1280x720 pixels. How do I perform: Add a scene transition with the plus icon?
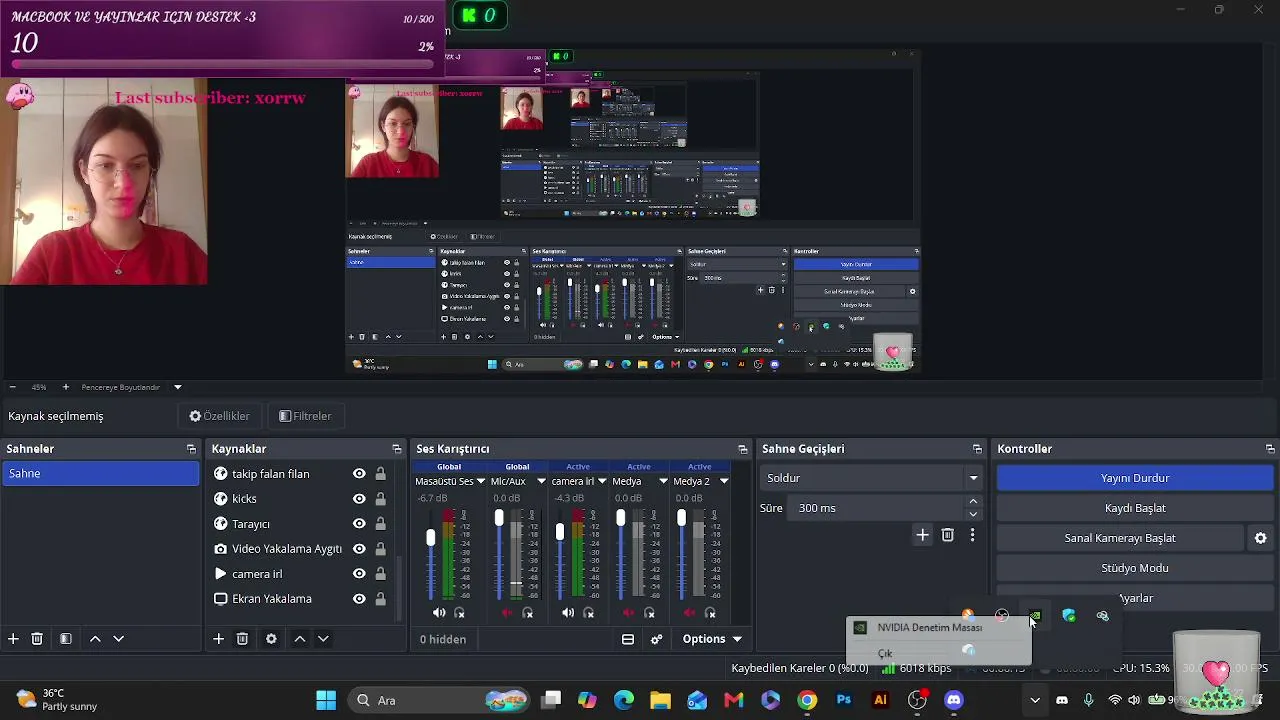click(922, 535)
